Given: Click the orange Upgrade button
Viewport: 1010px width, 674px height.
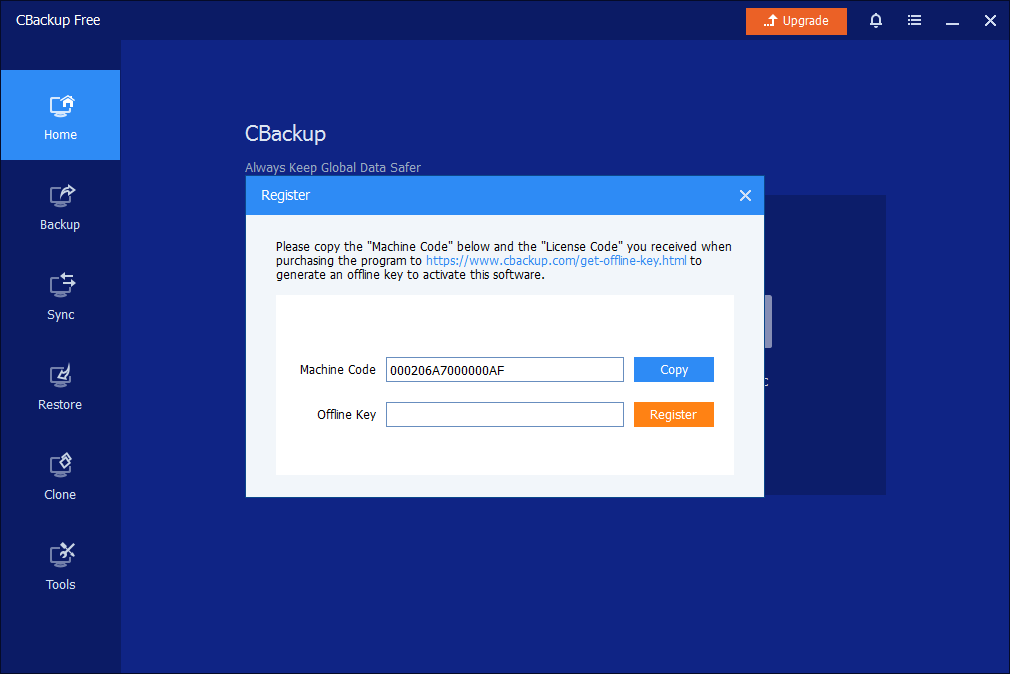Looking at the screenshot, I should [796, 21].
